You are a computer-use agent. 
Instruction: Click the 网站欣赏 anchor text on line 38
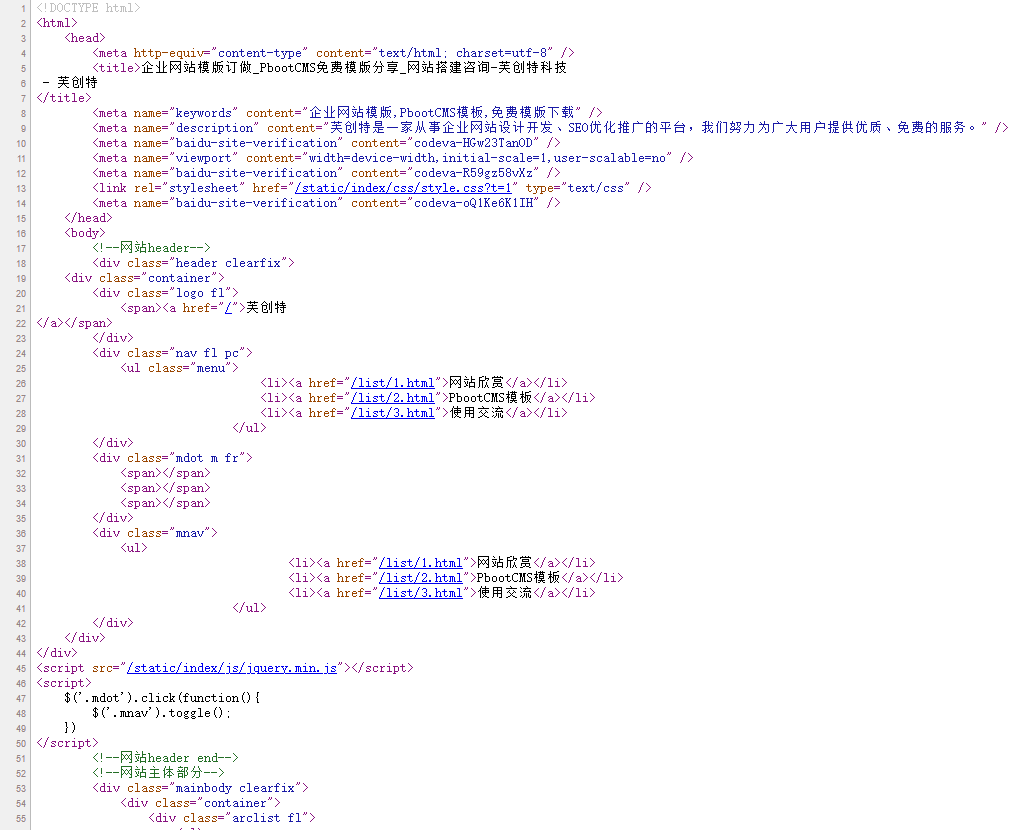pyautogui.click(x=505, y=563)
